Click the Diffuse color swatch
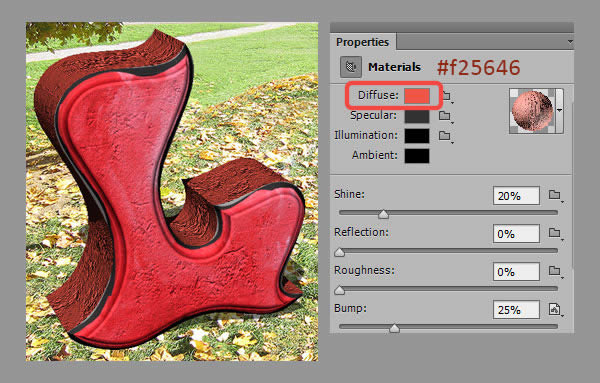 coord(417,96)
